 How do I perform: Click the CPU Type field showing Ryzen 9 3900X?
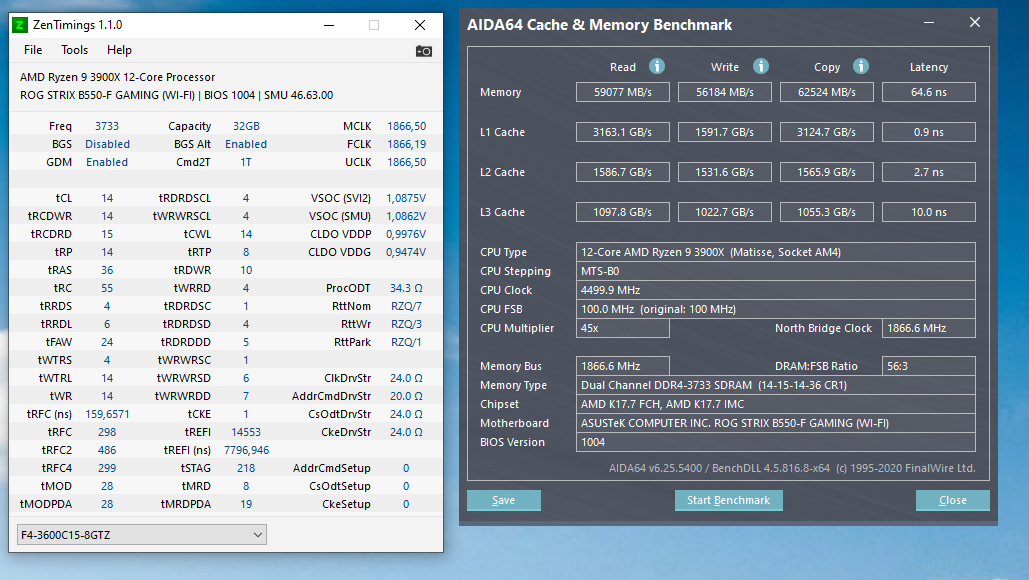click(776, 252)
